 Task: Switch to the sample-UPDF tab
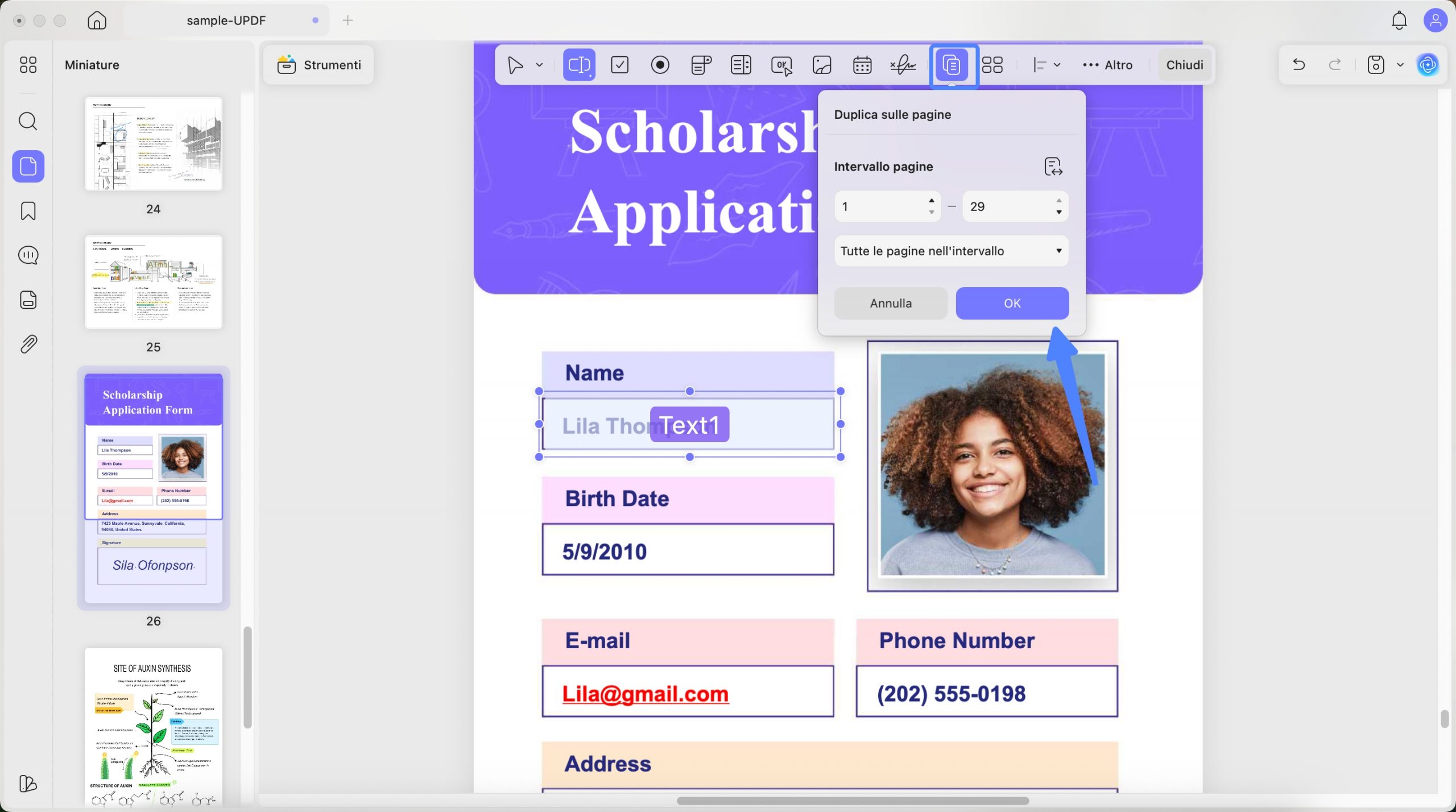click(x=226, y=20)
